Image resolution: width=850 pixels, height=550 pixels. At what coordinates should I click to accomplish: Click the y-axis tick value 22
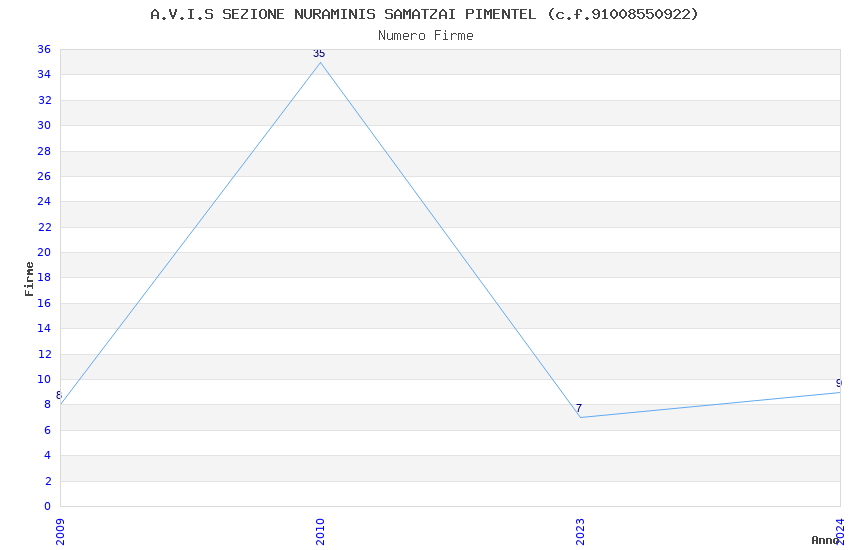click(44, 227)
